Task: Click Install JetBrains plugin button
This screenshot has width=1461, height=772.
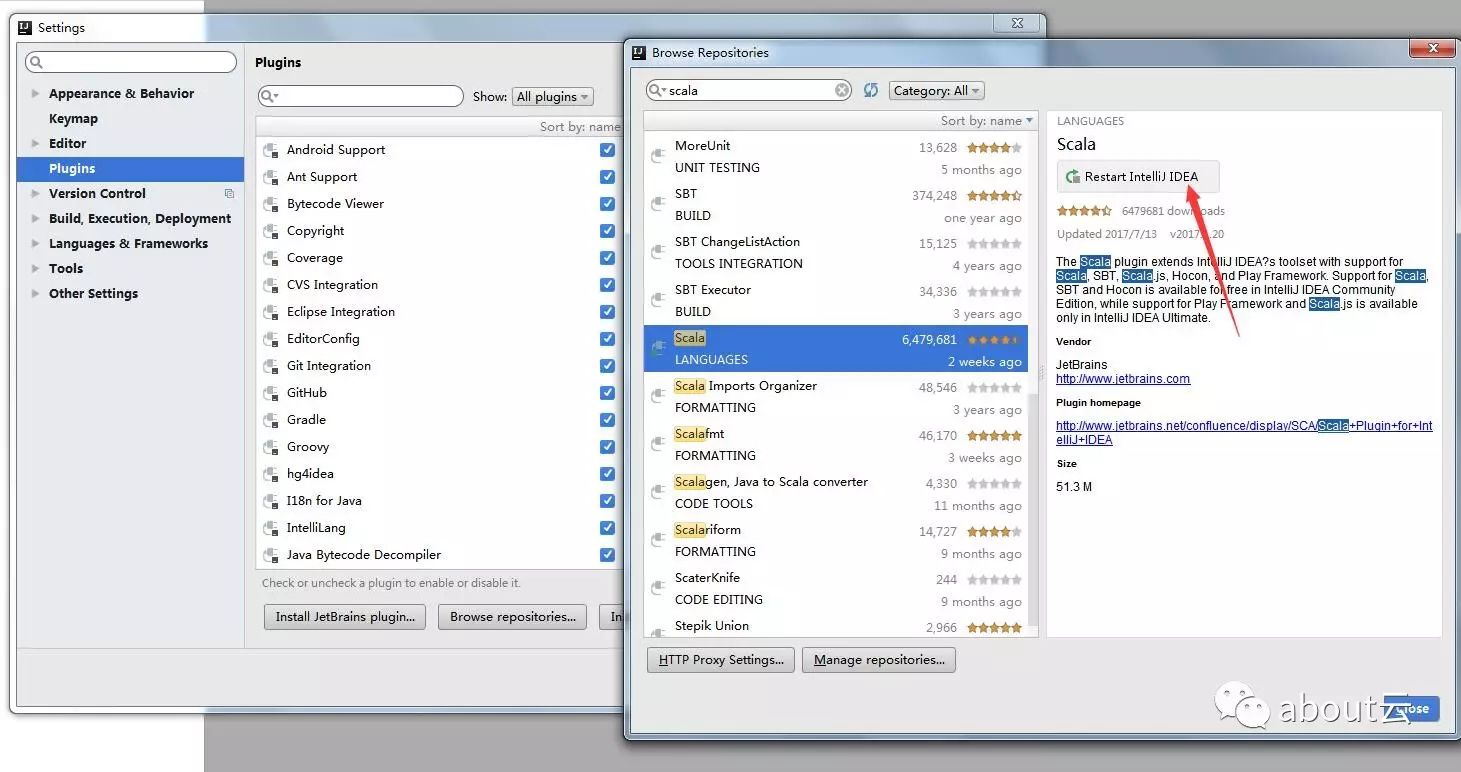Action: 345,617
